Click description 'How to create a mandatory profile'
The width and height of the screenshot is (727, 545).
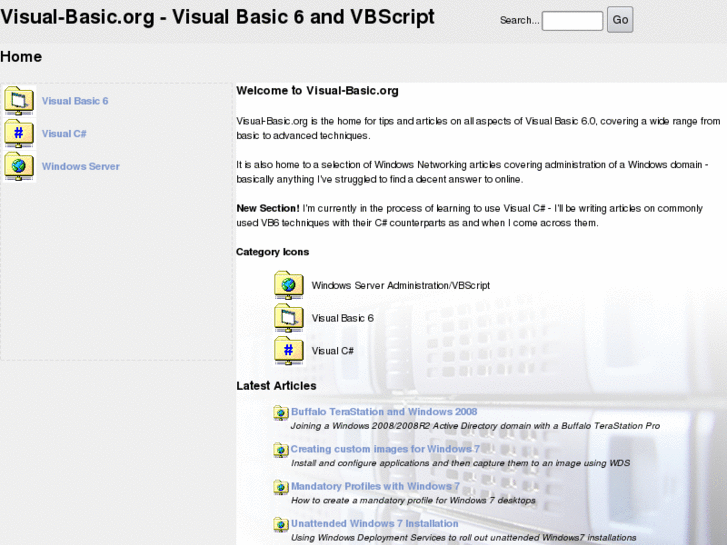coord(413,500)
